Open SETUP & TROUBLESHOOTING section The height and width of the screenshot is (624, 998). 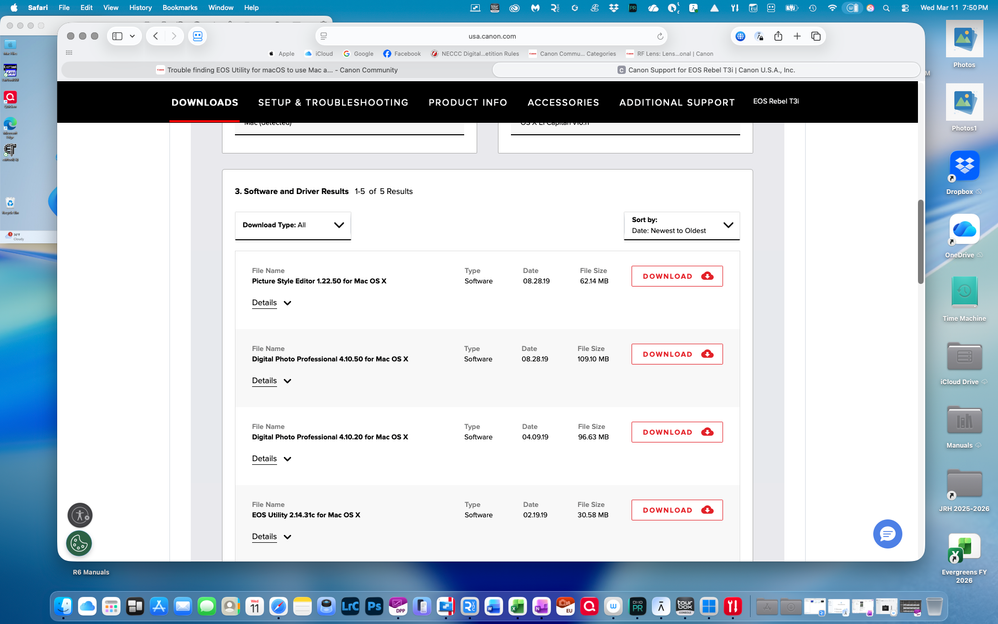coord(333,103)
